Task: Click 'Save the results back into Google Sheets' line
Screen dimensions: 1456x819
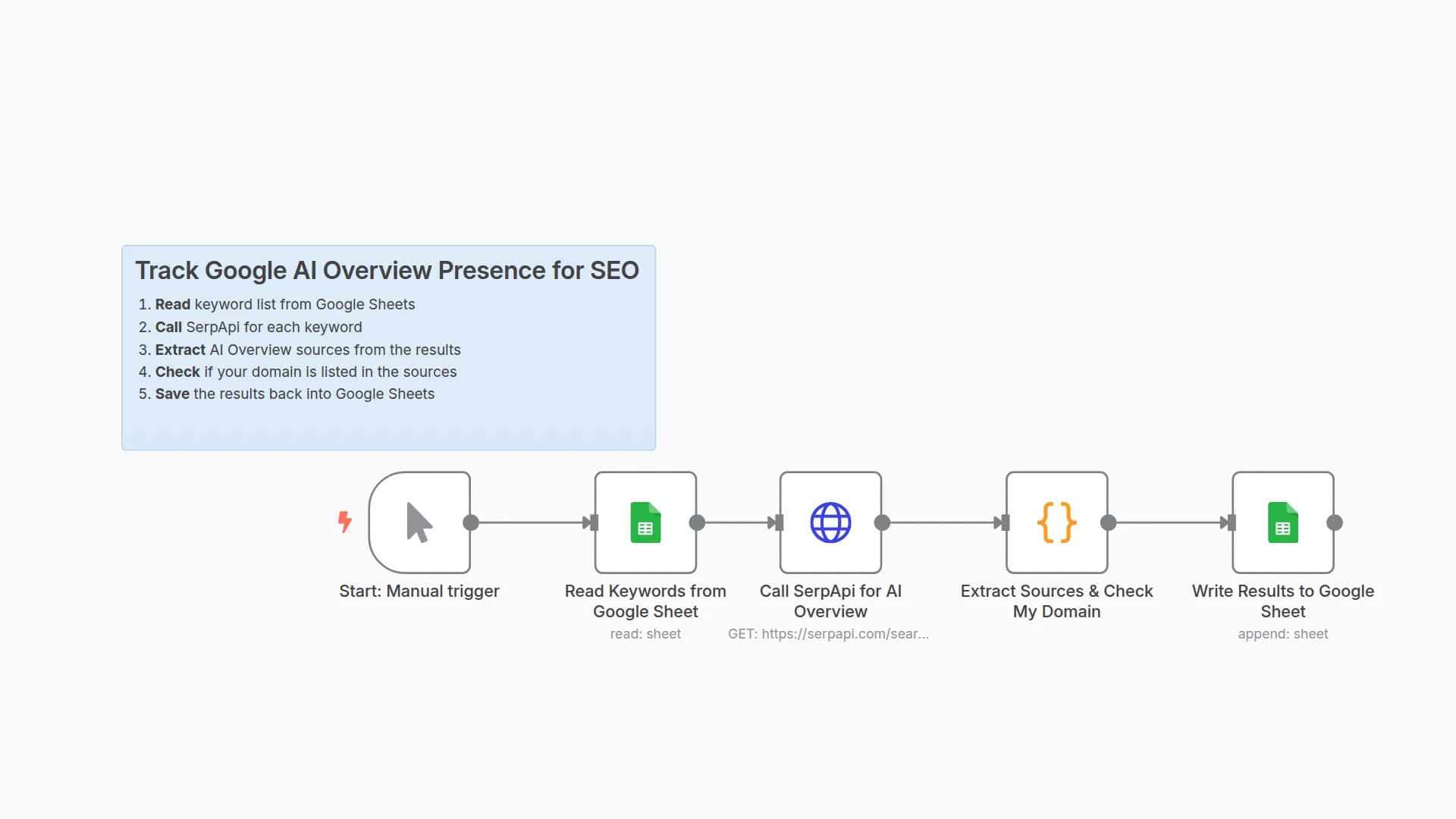Action: [295, 394]
